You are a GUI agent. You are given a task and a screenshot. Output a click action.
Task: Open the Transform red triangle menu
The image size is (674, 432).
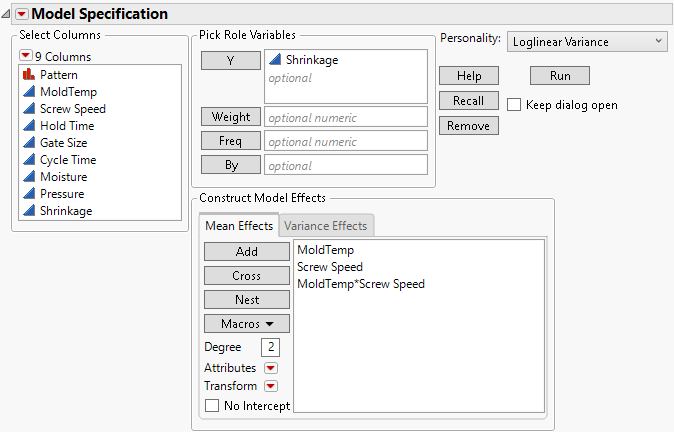click(270, 386)
